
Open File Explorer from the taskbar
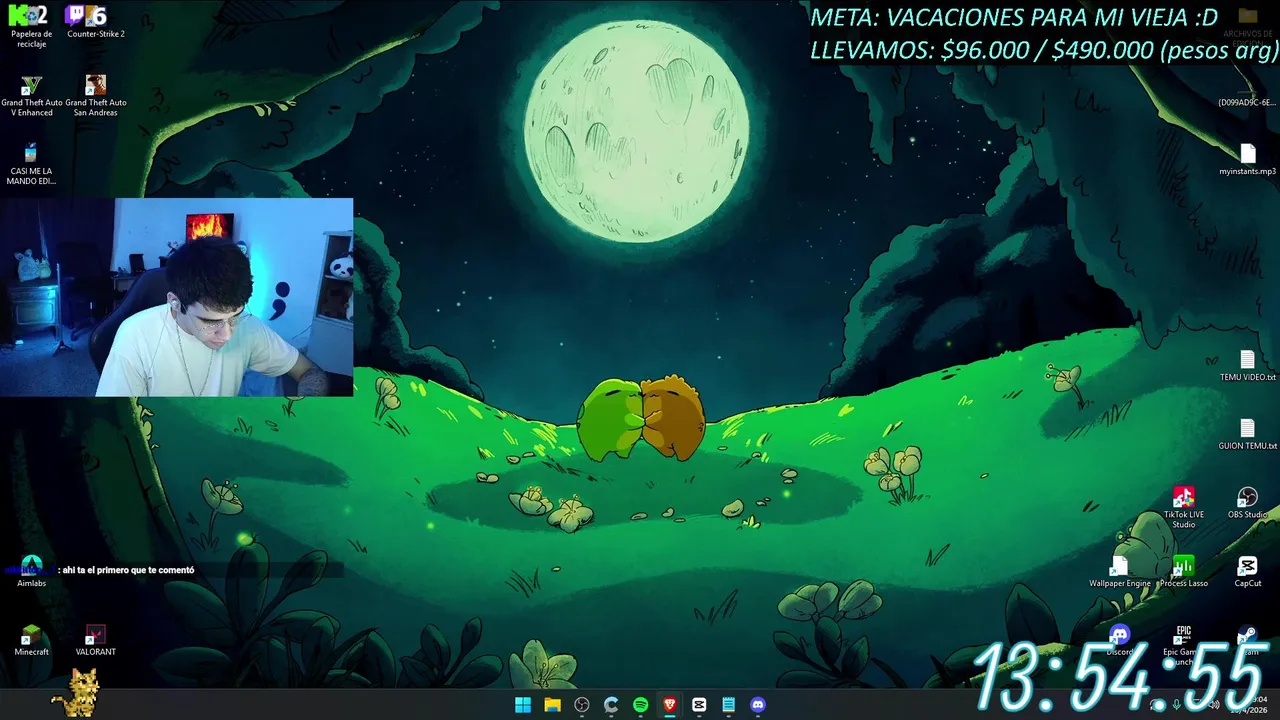tap(552, 705)
